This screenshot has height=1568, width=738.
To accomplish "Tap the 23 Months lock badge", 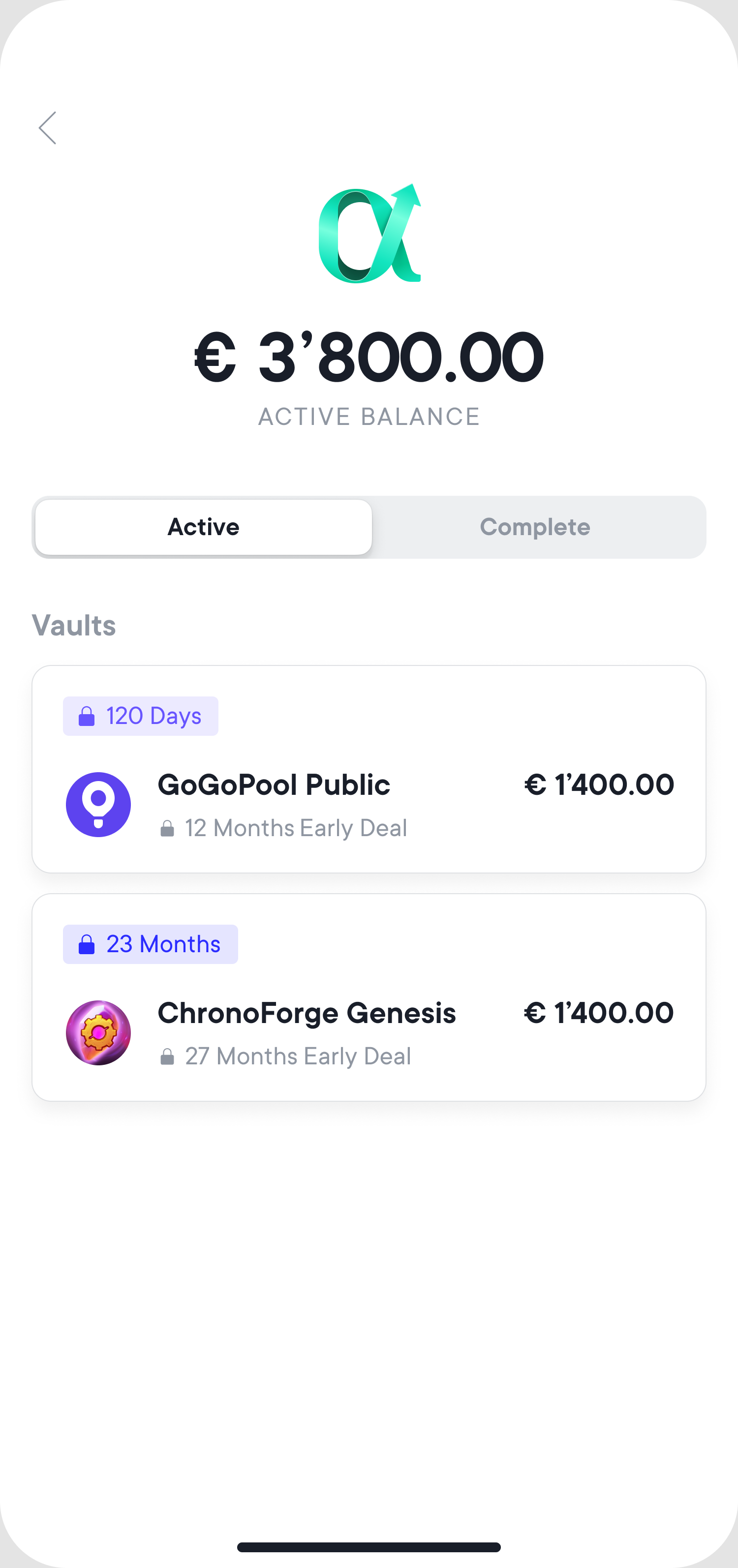I will pos(151,944).
